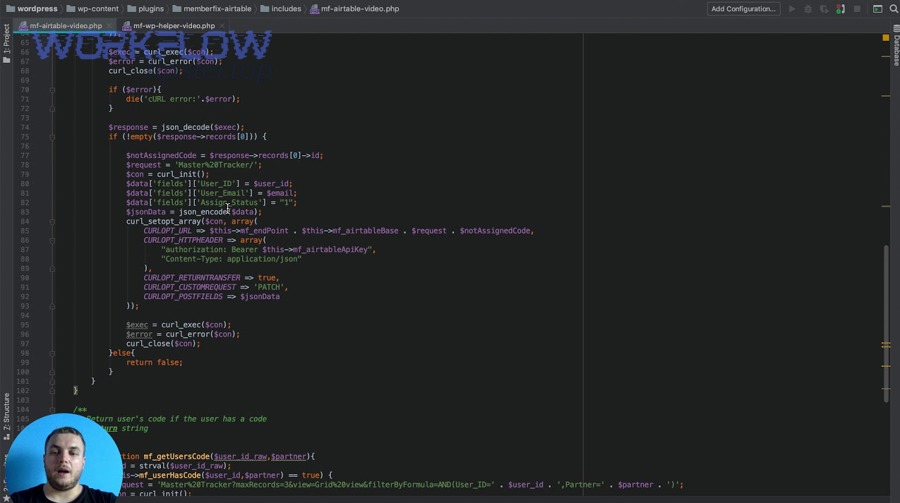The image size is (900, 503).
Task: Click the Run button in the toolbar
Action: [x=792, y=9]
